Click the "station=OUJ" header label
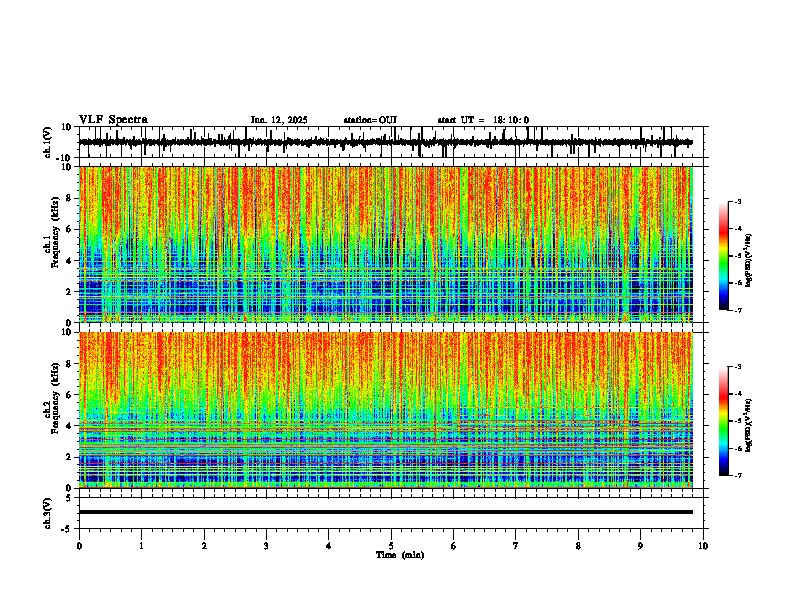This screenshot has height=612, width=792. click(x=370, y=120)
